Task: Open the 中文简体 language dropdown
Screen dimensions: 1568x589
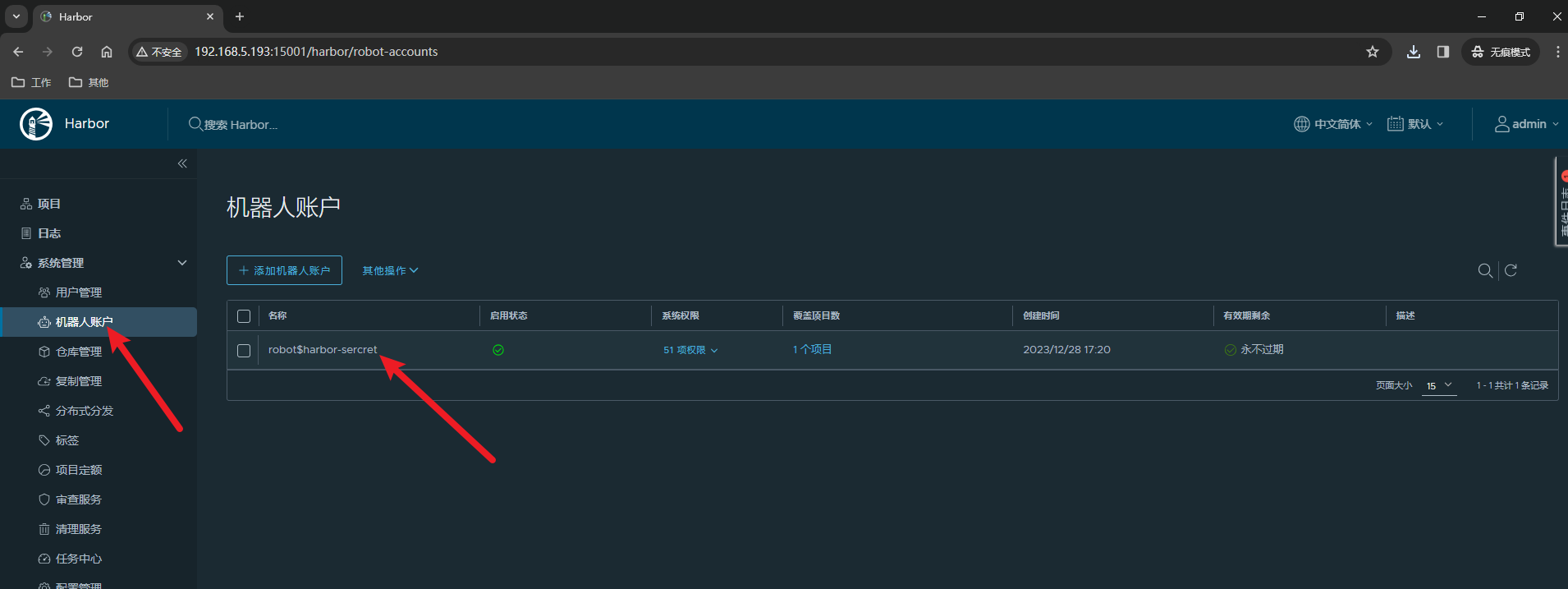Action: coord(1333,124)
